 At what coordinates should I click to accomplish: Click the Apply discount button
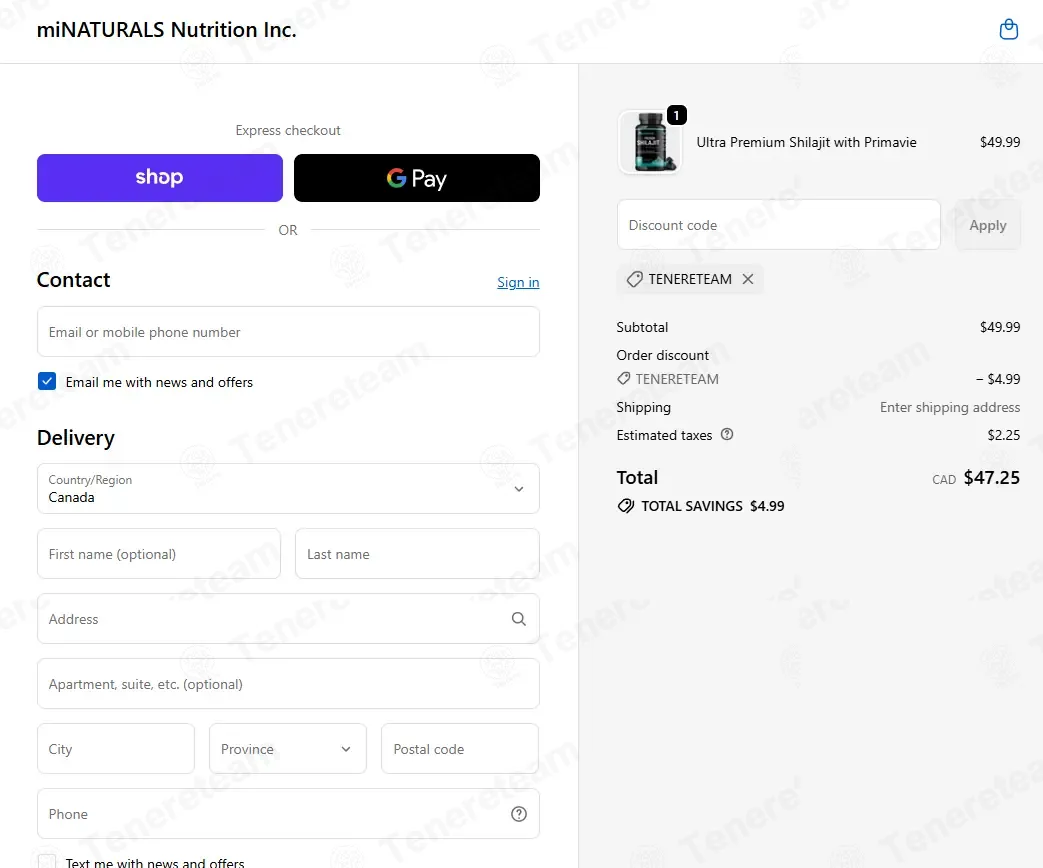click(x=988, y=225)
